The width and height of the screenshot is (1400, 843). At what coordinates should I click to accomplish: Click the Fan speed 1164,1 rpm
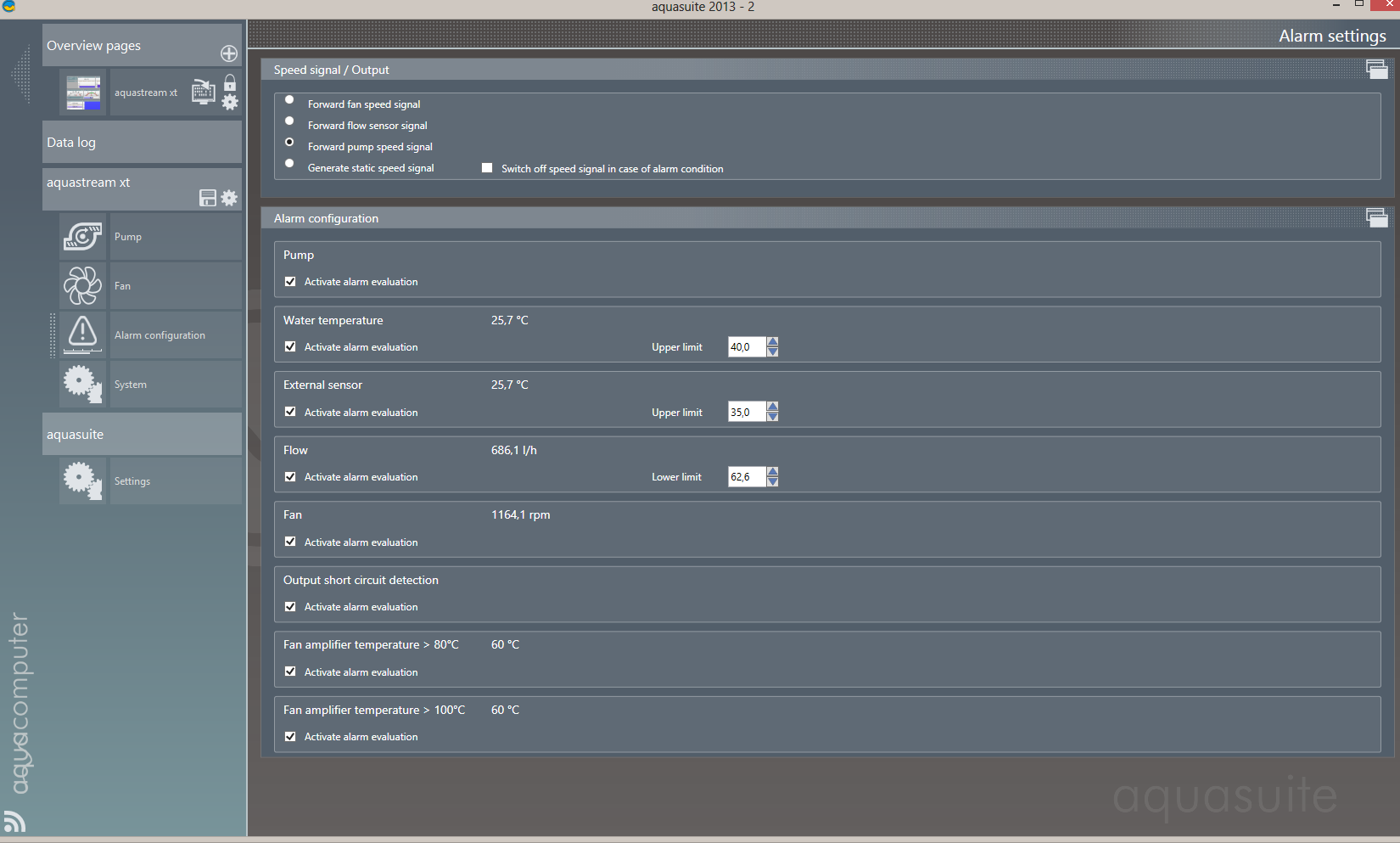coord(521,514)
